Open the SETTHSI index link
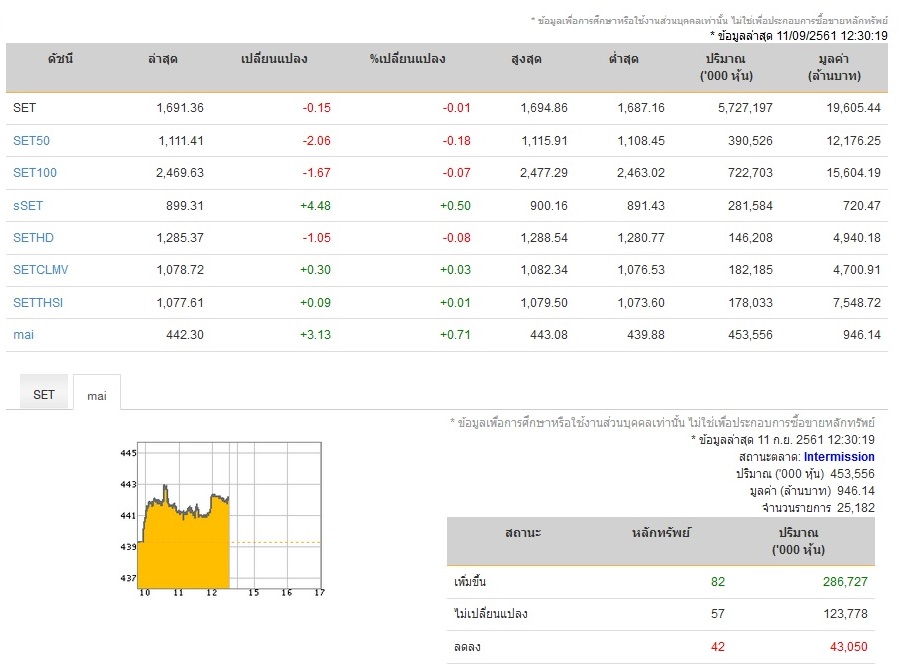The width and height of the screenshot is (899, 671). click(38, 302)
